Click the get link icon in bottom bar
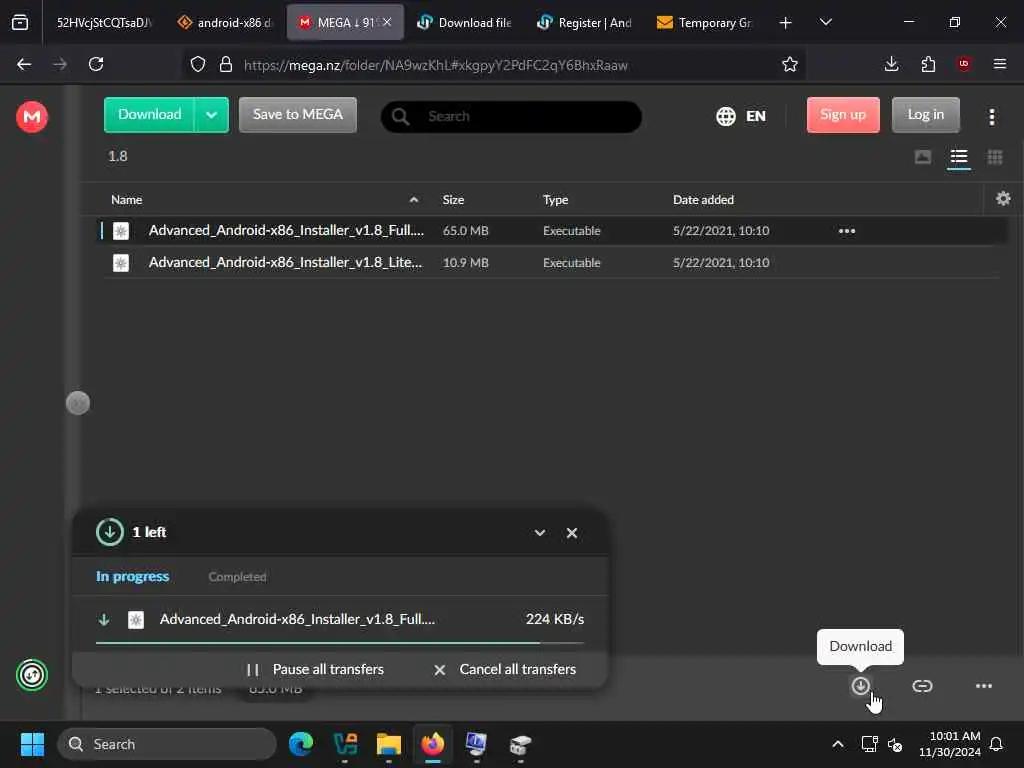 921,686
